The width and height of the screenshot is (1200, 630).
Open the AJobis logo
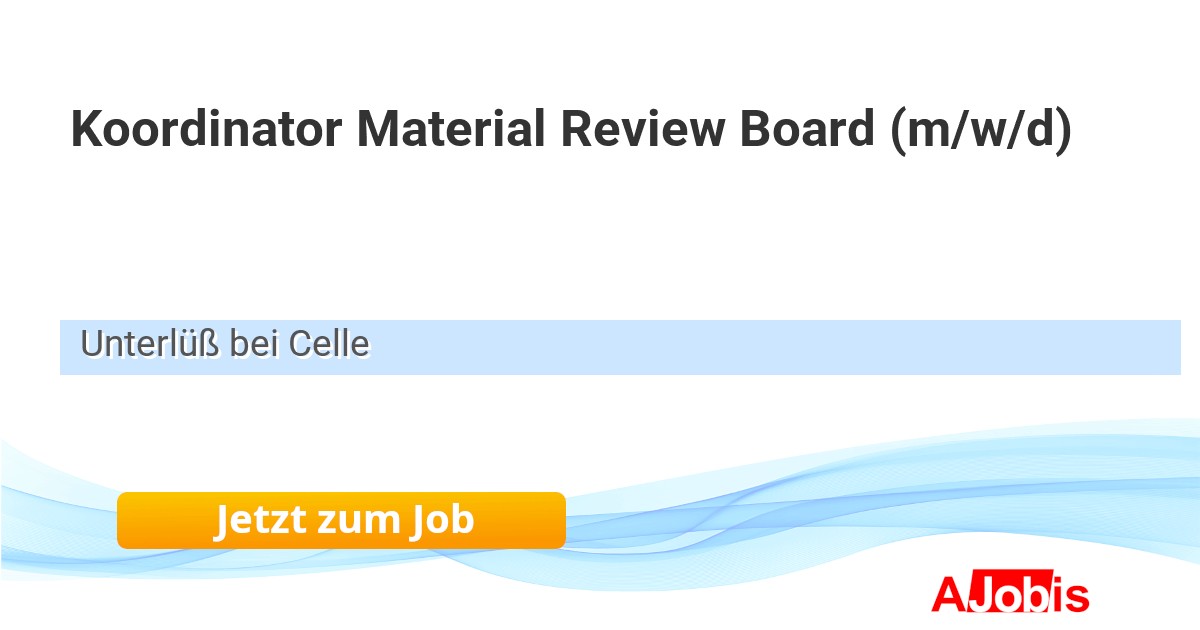(1010, 594)
